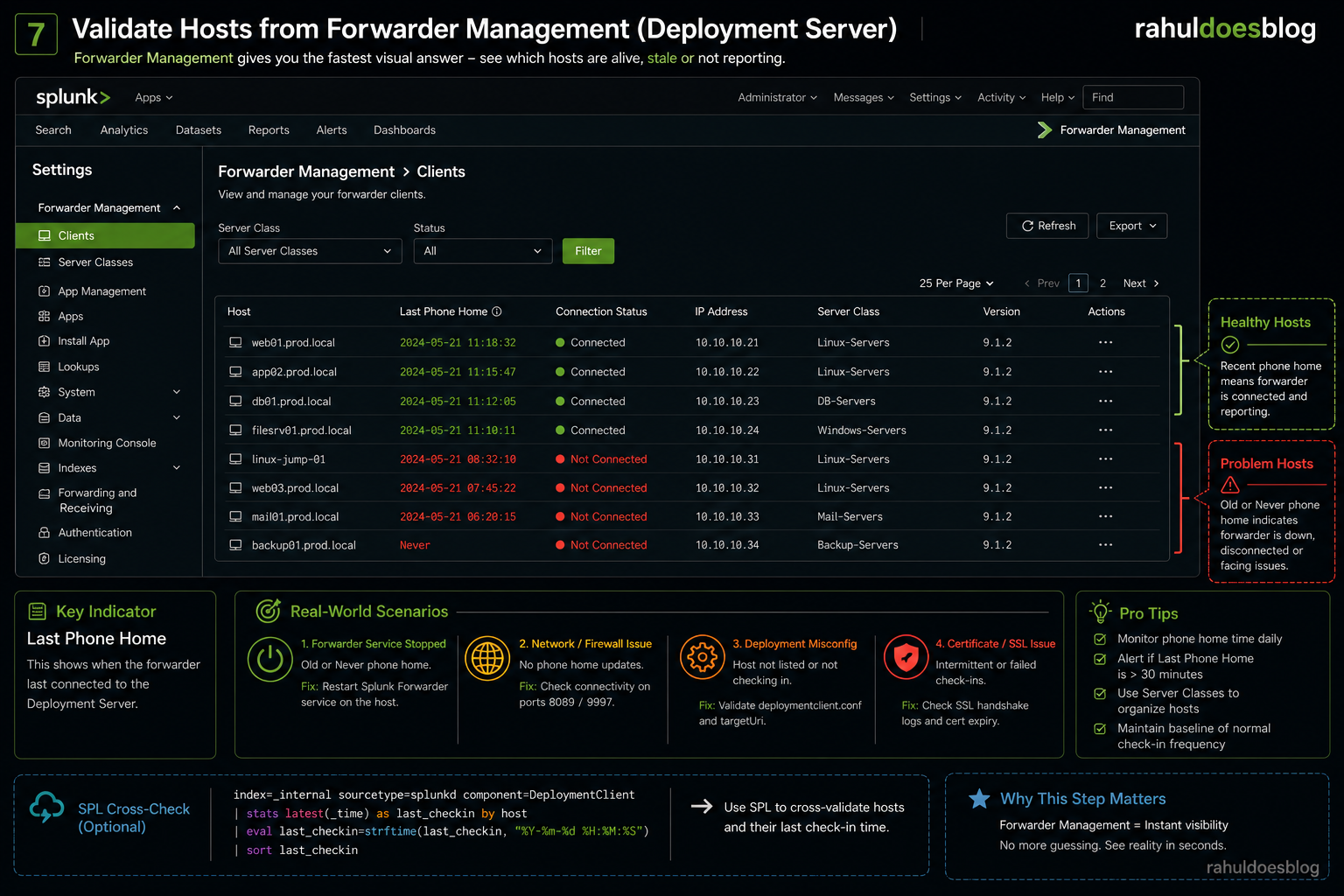Click the Forwarder Management breadcrumb link

306,171
